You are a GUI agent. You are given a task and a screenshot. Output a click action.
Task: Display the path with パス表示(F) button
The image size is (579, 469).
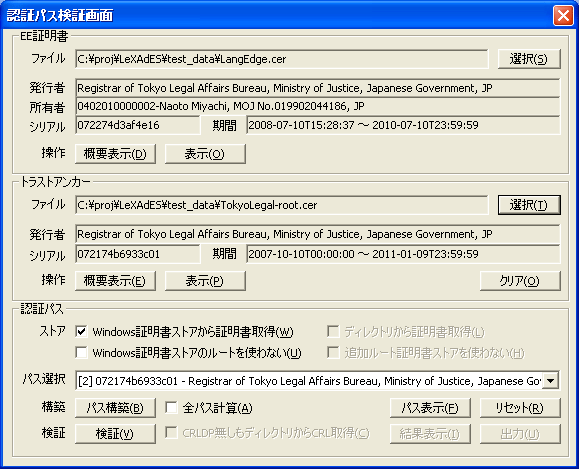(430, 408)
